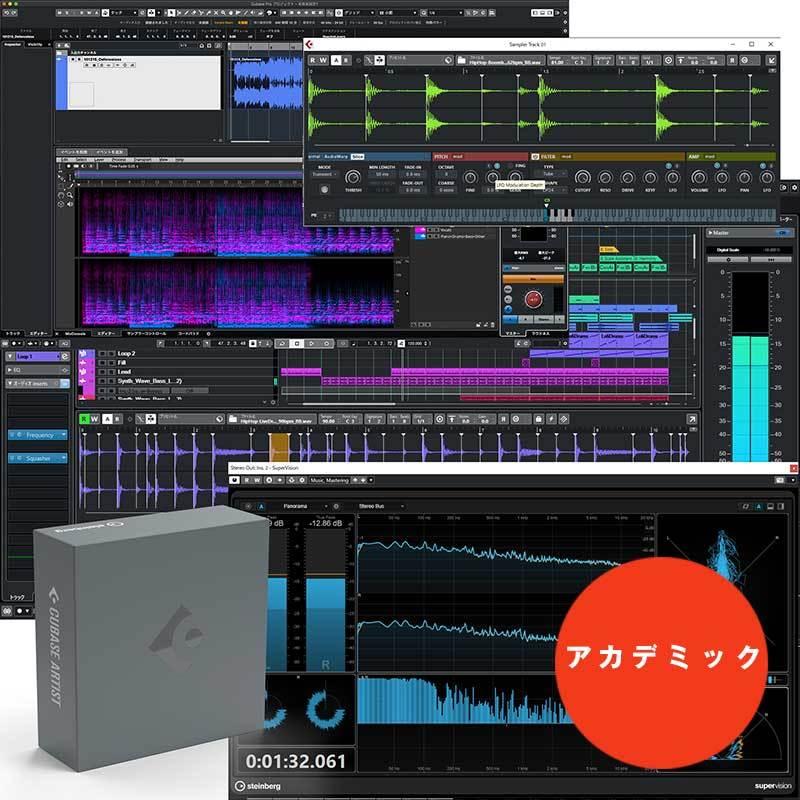
Task: Switch to the サンプラーコントロール tab
Action: [x=146, y=334]
